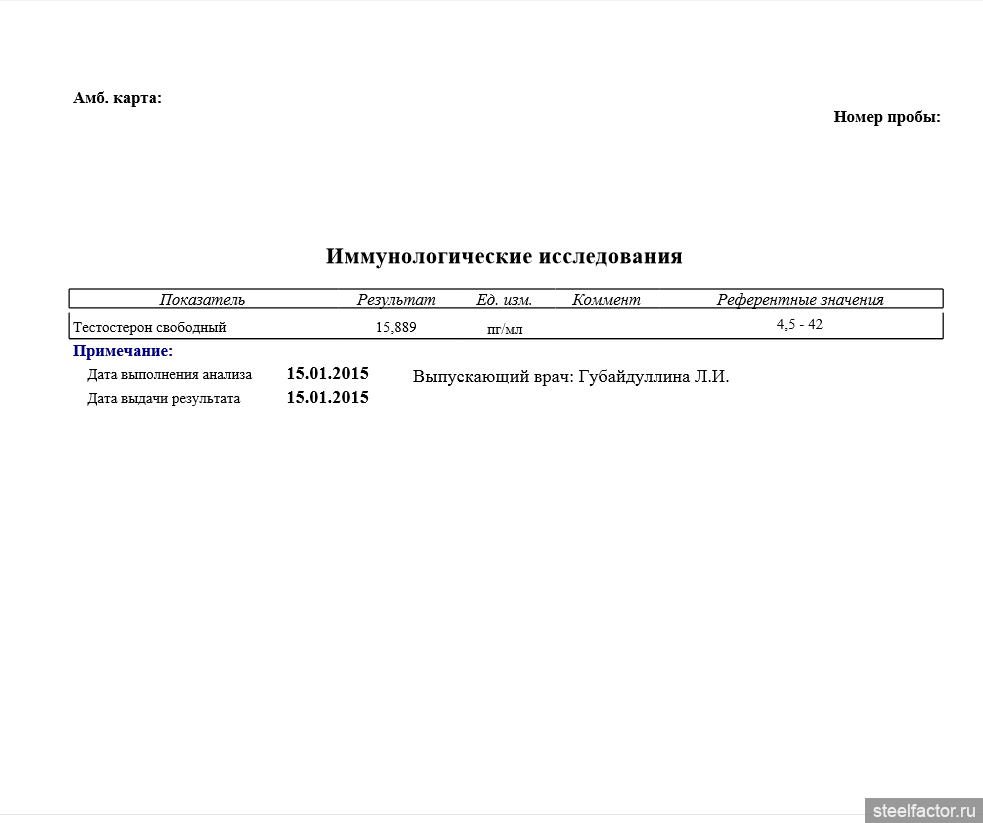The height and width of the screenshot is (823, 983).
Task: Select the 'Тестостерон свободный' row name
Action: click(150, 327)
